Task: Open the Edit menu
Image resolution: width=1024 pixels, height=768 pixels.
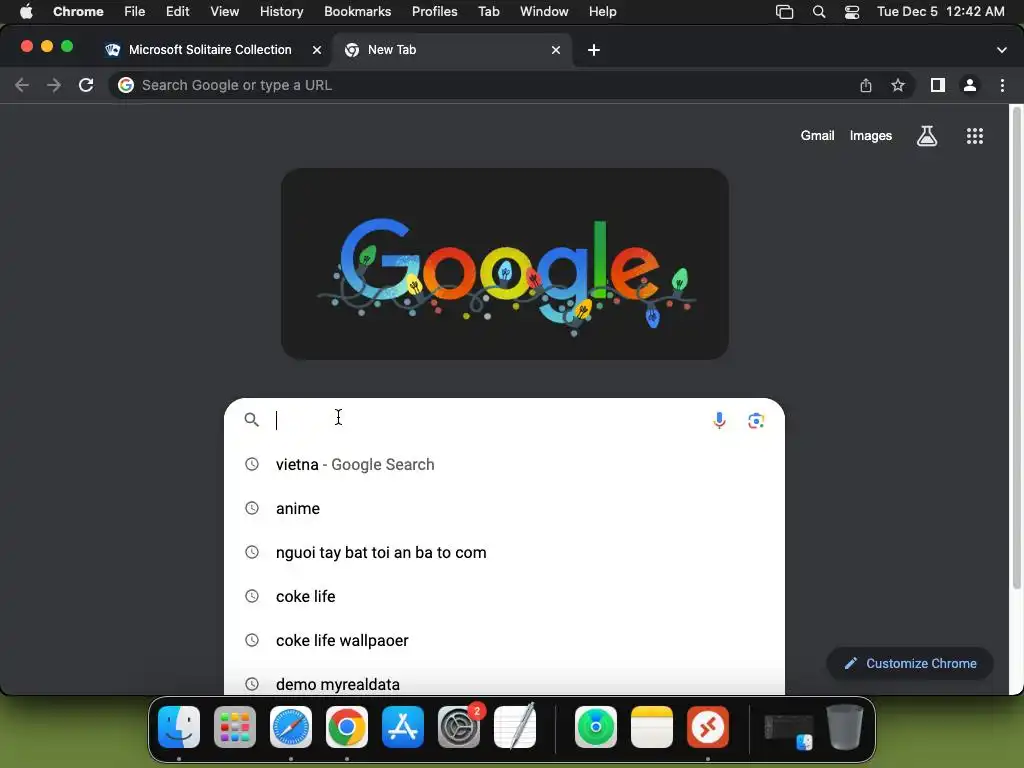Action: pos(177,12)
